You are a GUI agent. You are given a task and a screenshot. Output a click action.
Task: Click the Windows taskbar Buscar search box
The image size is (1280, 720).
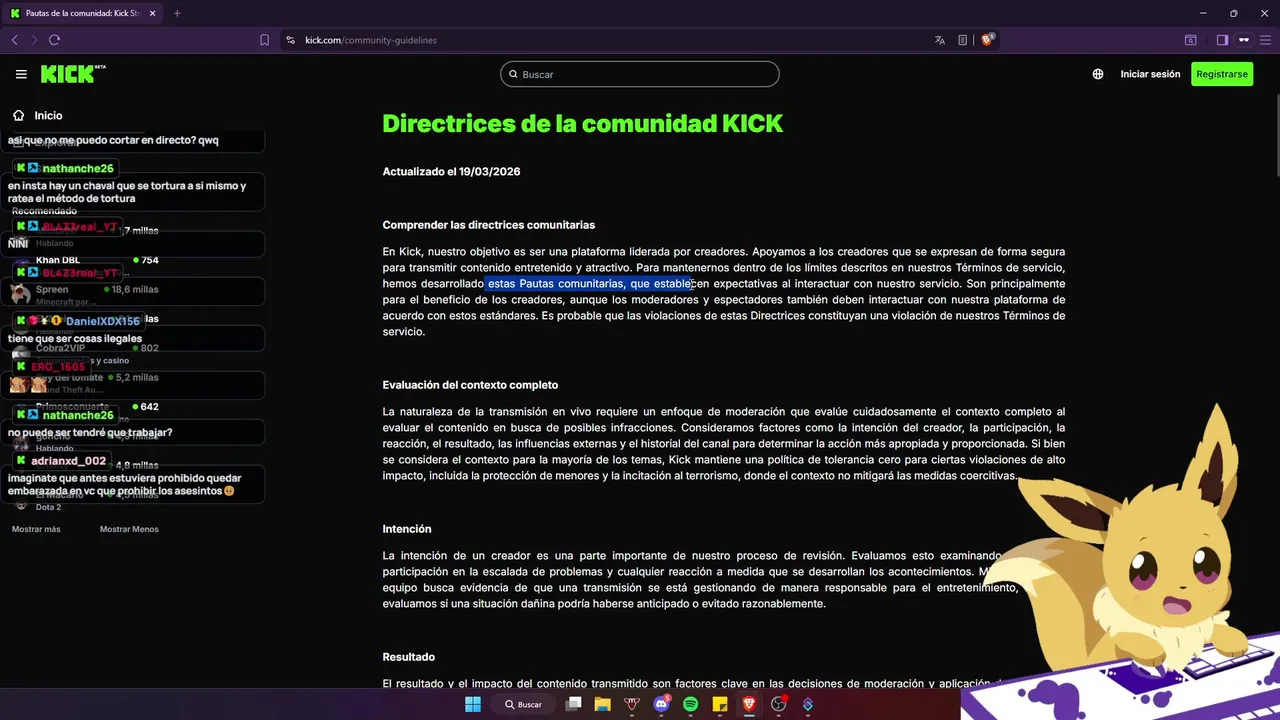coord(524,704)
